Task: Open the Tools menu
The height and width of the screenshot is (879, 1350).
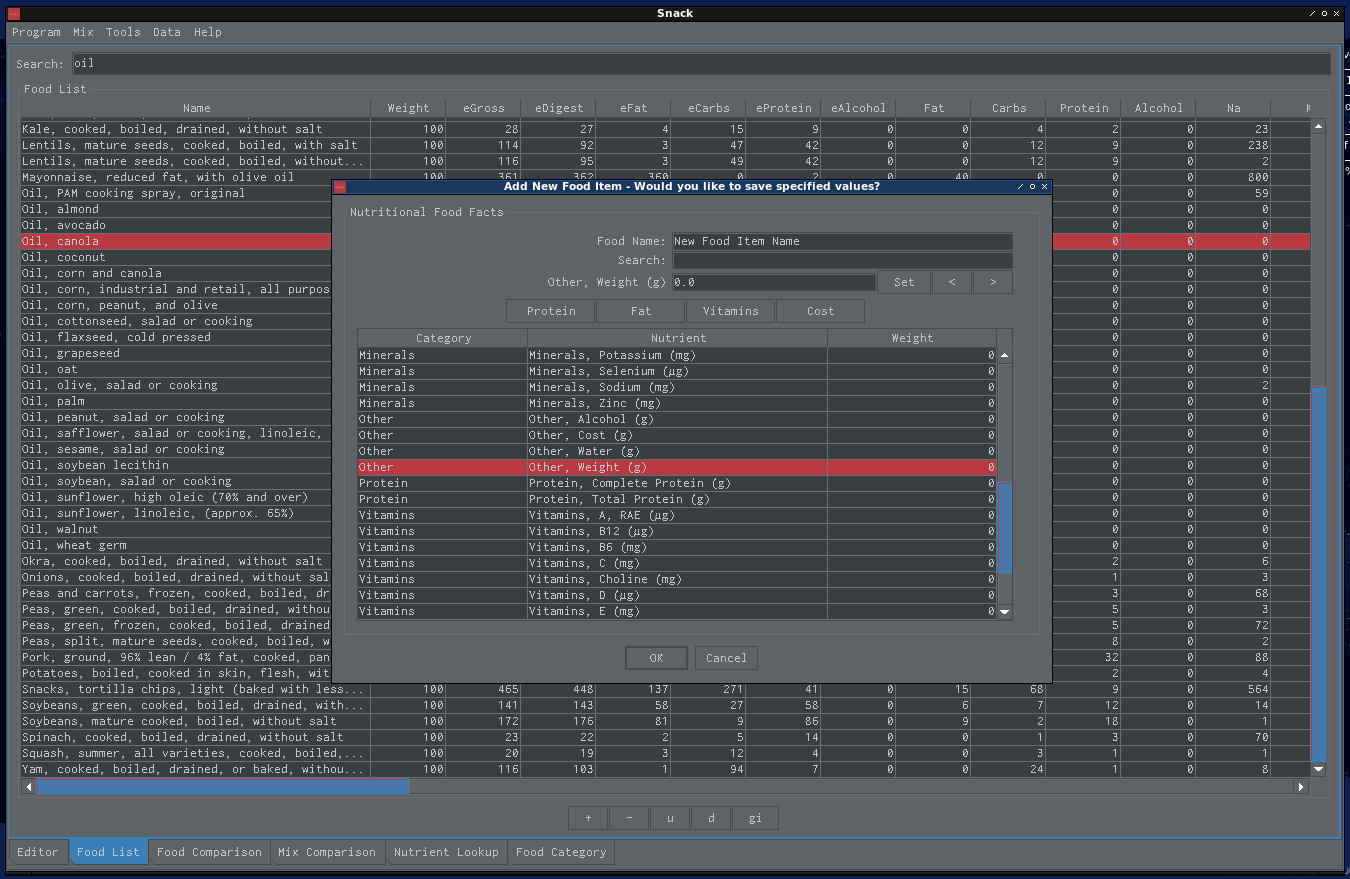Action: pos(123,32)
